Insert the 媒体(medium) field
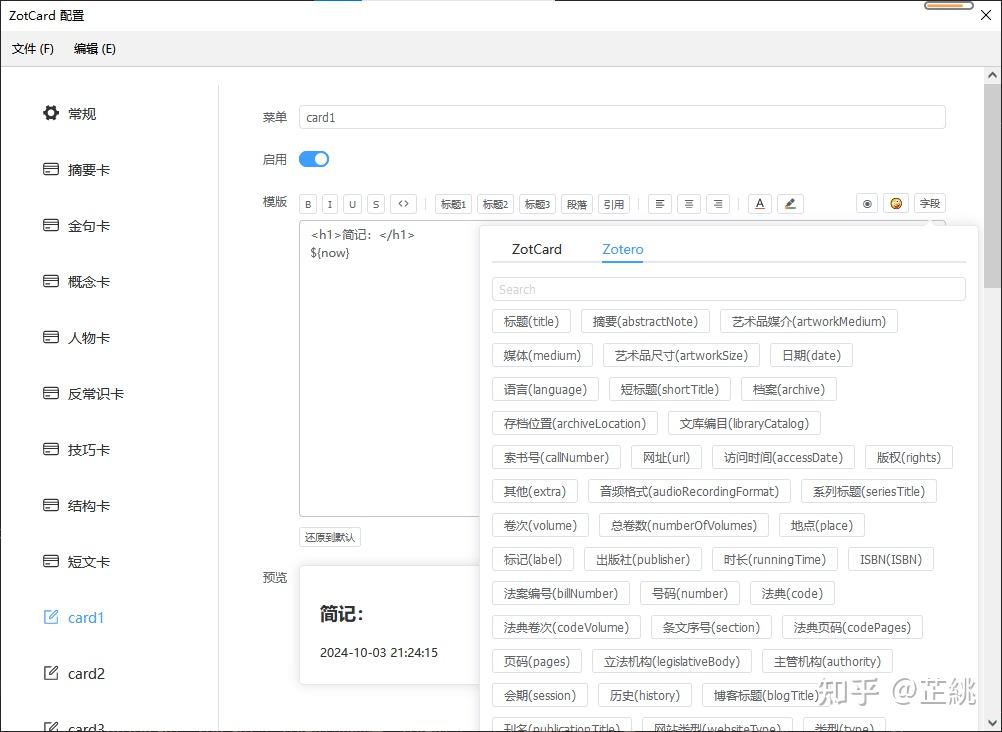This screenshot has width=1002, height=732. coord(543,355)
